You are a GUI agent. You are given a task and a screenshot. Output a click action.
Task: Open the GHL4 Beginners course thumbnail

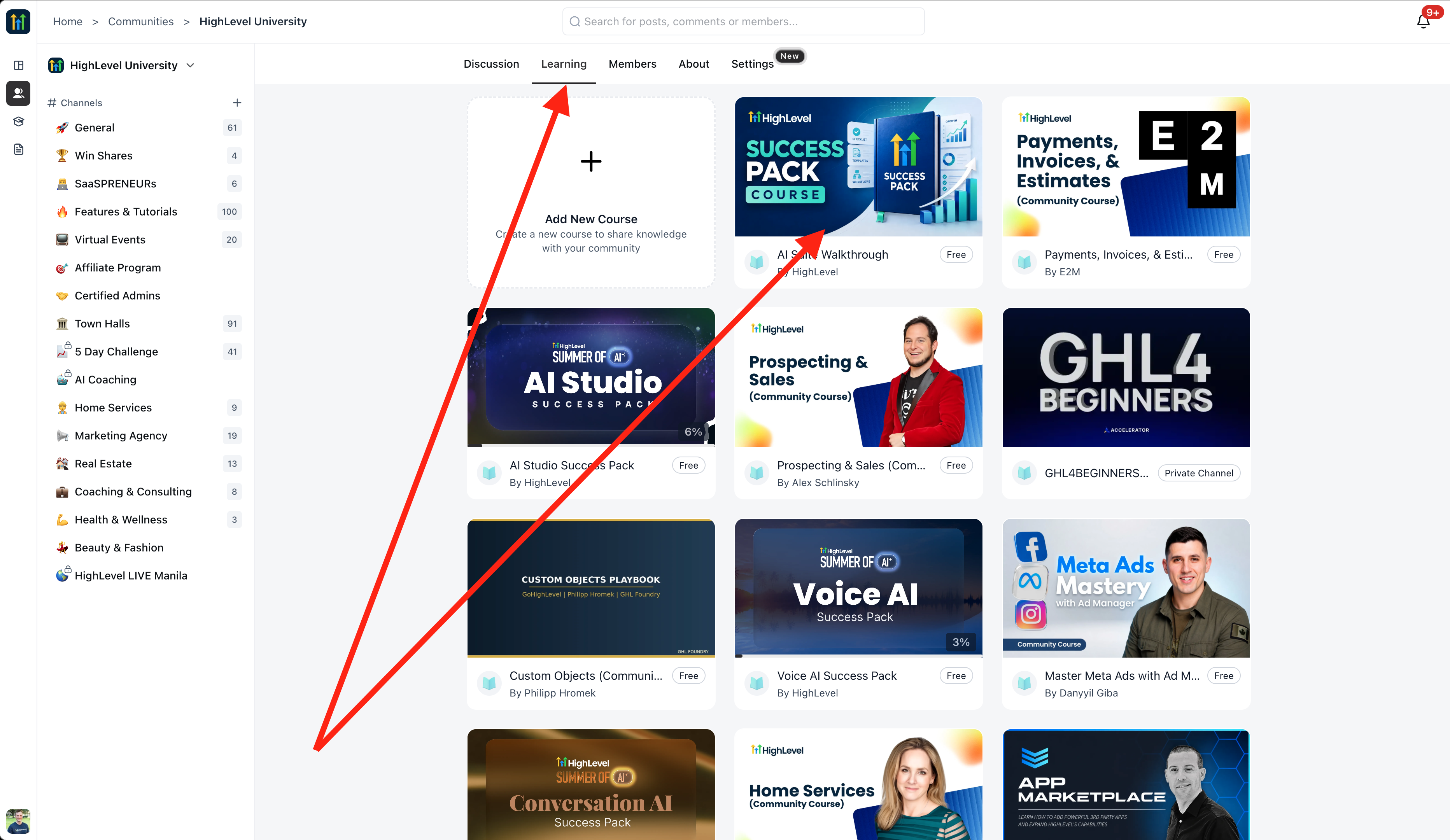point(1126,378)
